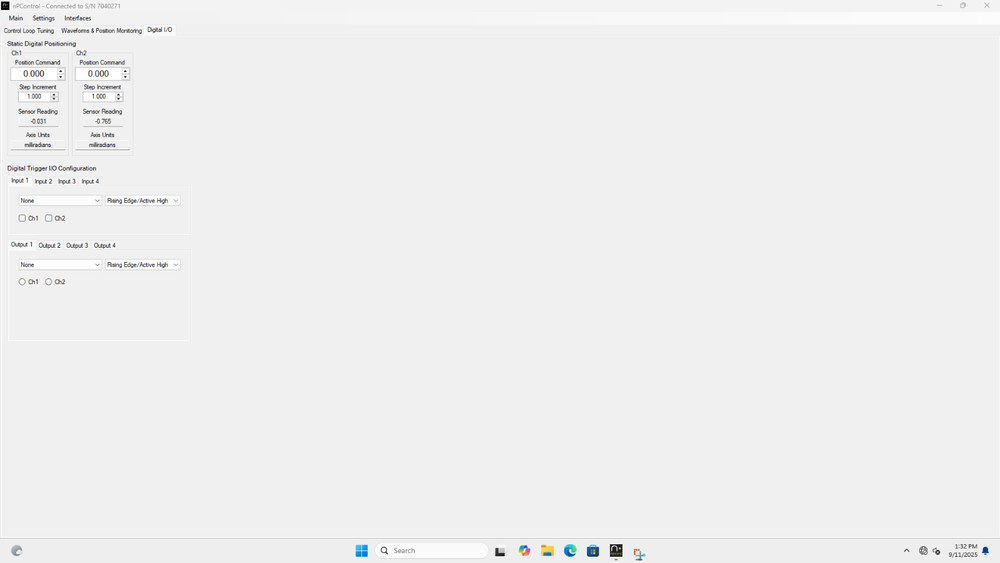
Task: Click the Ch2 Step Increment field
Action: coord(98,97)
